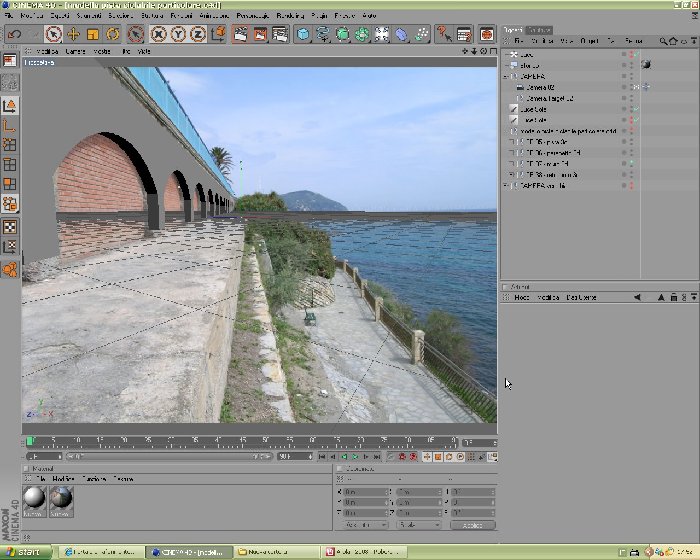Expand the bottom CAMERA null object

(505, 186)
